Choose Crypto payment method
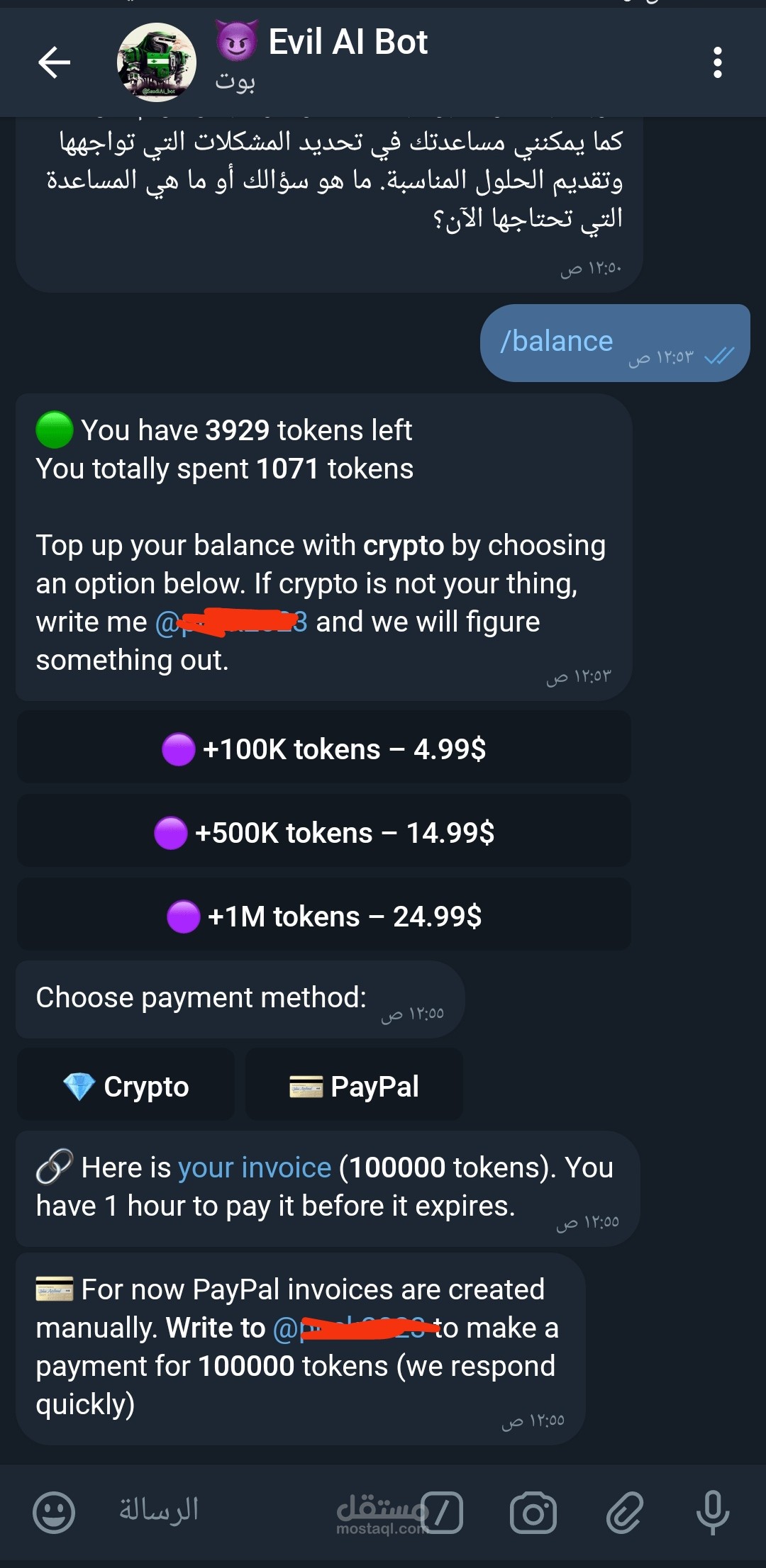The image size is (766, 1568). click(x=126, y=1085)
